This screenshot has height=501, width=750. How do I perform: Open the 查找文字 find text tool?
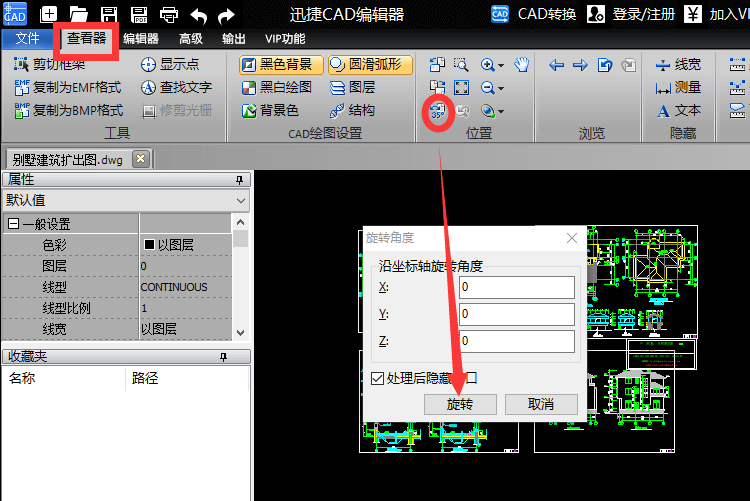coord(176,87)
